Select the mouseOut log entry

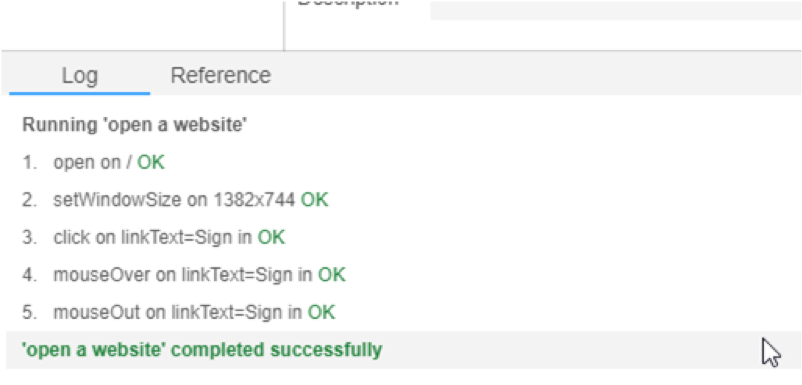click(179, 312)
